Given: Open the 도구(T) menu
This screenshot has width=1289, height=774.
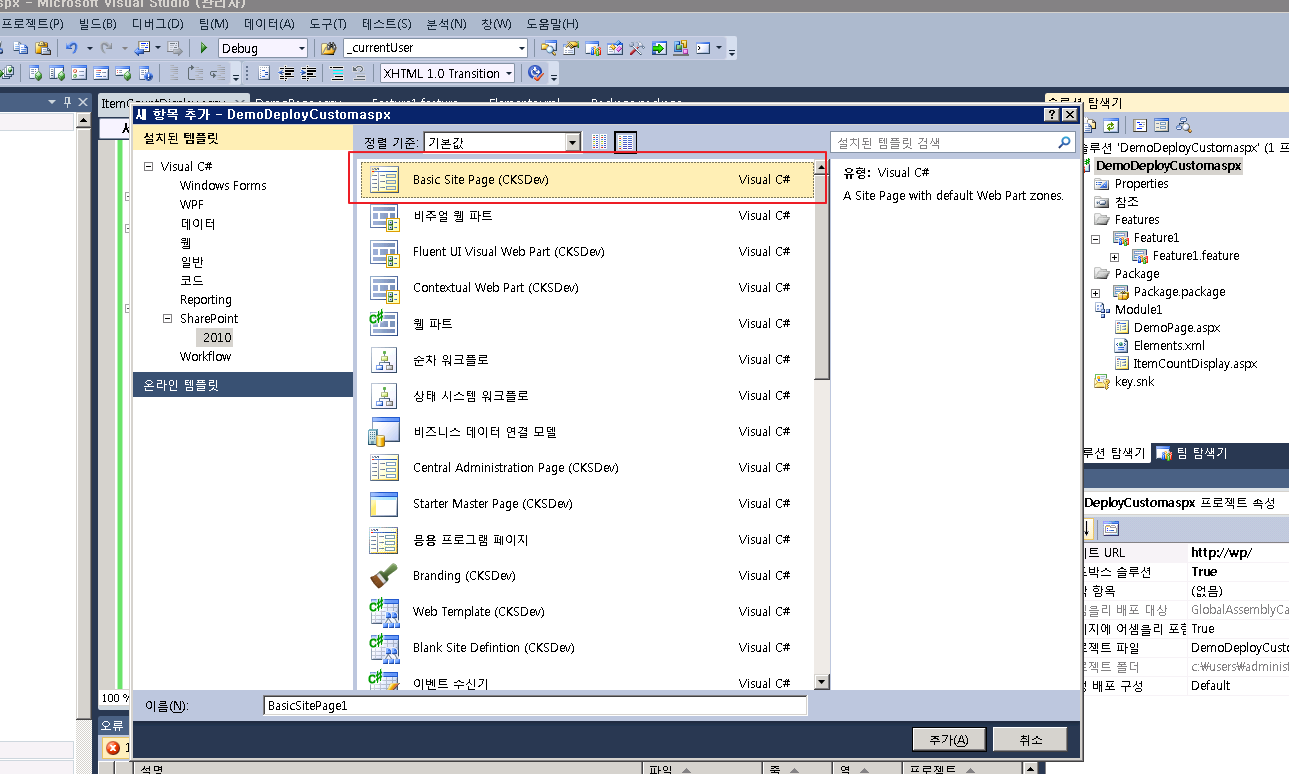Looking at the screenshot, I should click(x=328, y=23).
